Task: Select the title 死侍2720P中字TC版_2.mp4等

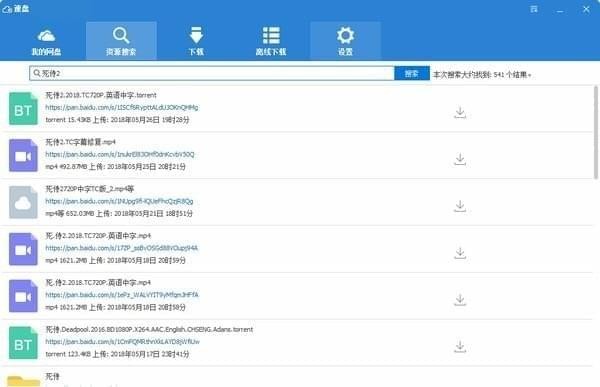Action: pos(90,189)
